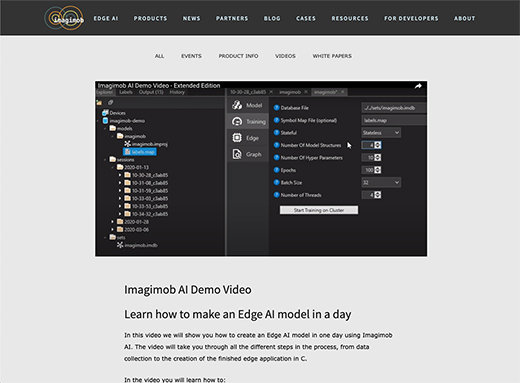Click the video share arrow icon
Viewport: 520px width, 383px height.
click(x=418, y=86)
